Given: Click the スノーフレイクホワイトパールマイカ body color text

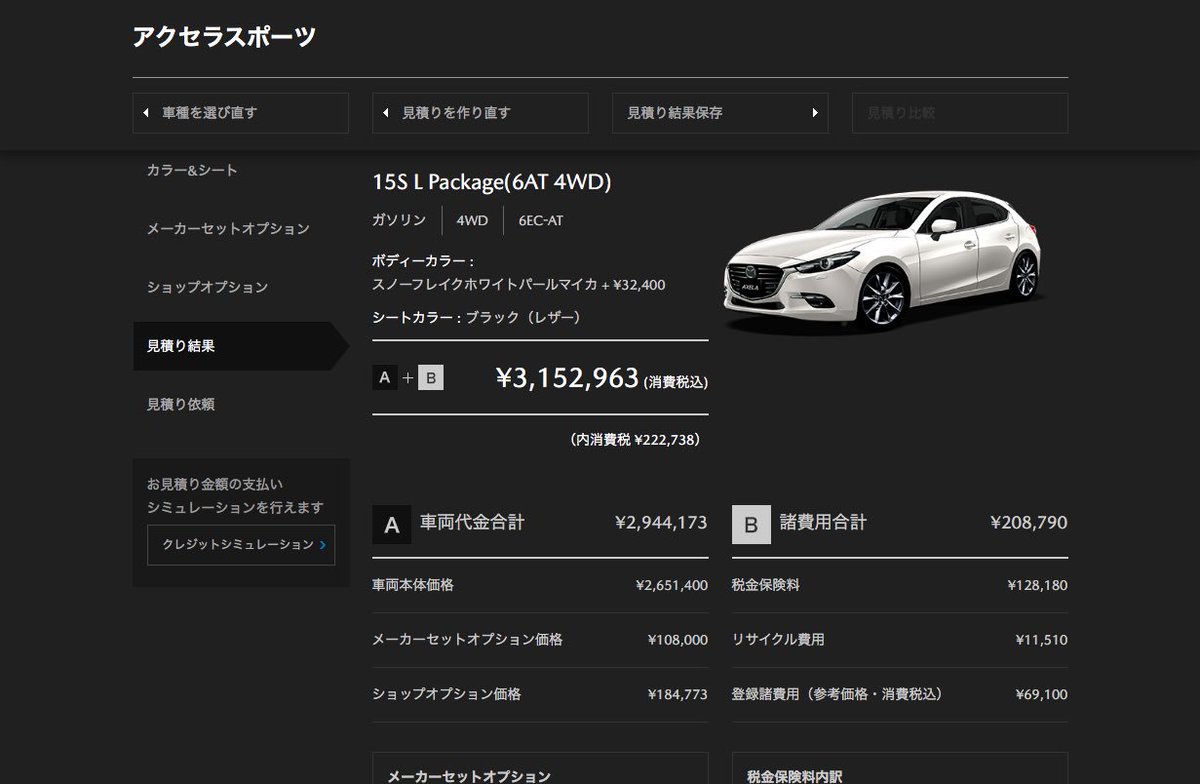Looking at the screenshot, I should (518, 284).
